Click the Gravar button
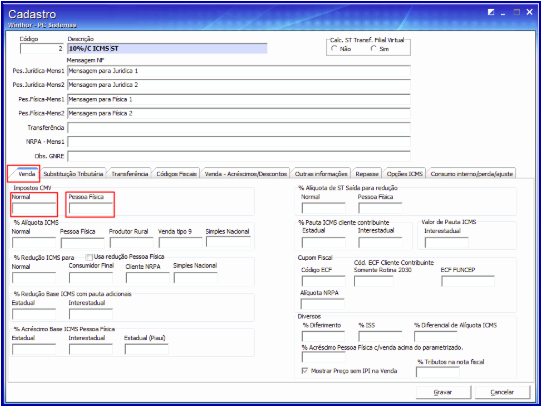The image size is (542, 407). pos(443,392)
